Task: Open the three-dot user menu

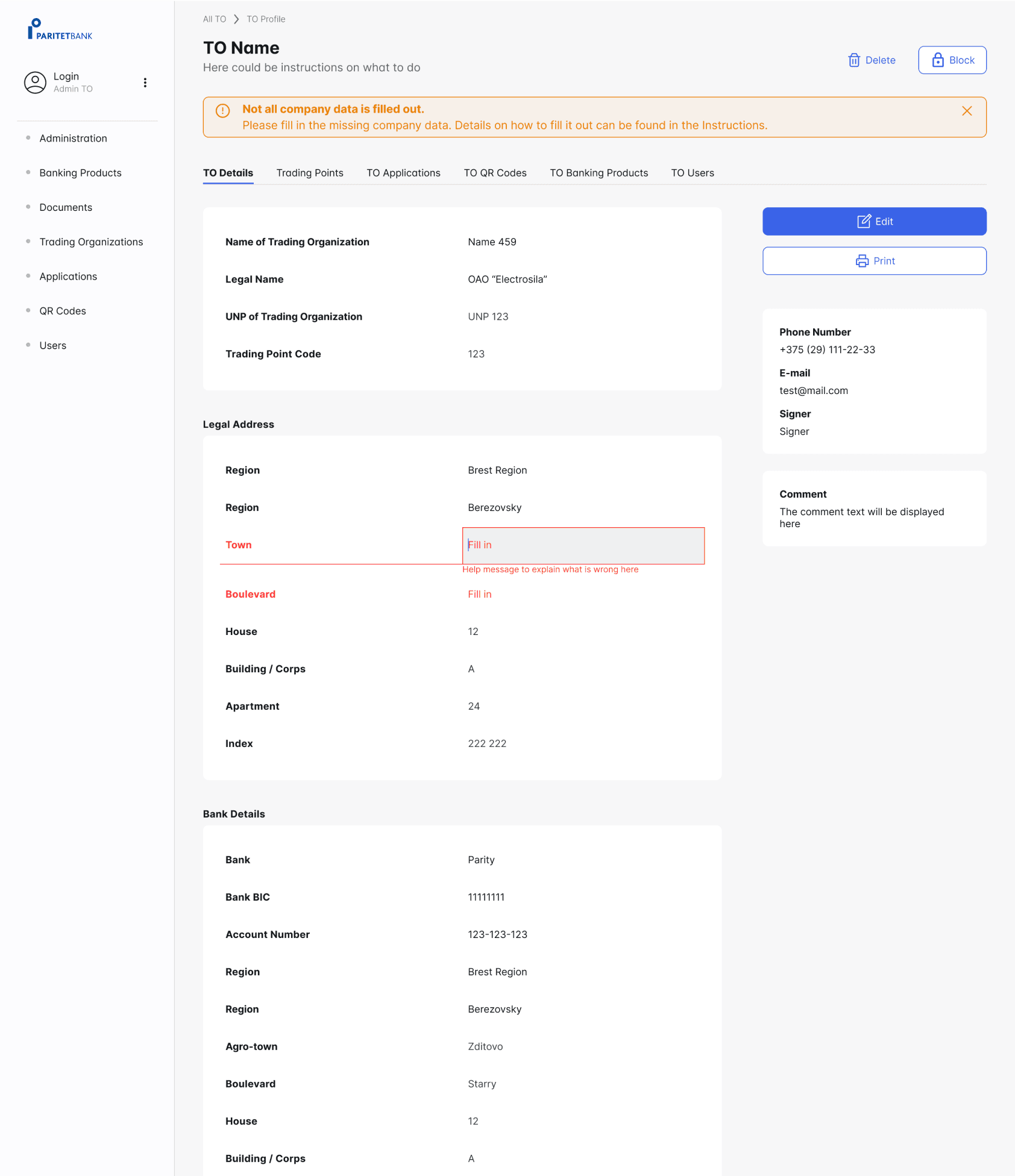Action: click(x=145, y=83)
